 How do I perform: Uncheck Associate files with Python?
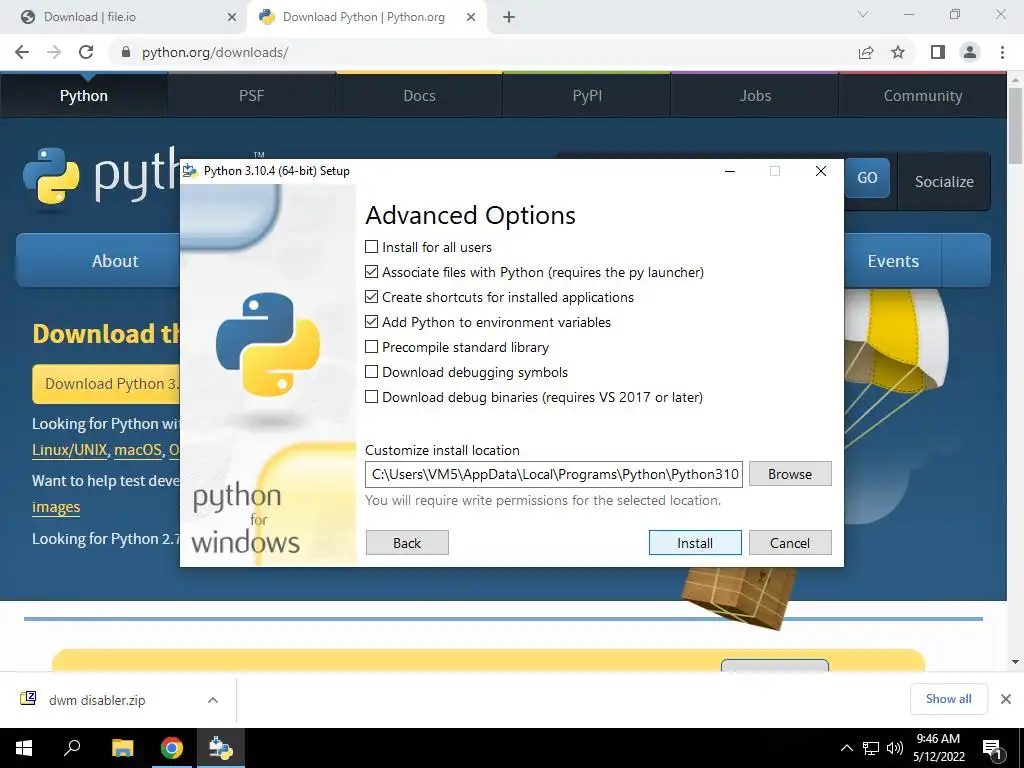372,272
